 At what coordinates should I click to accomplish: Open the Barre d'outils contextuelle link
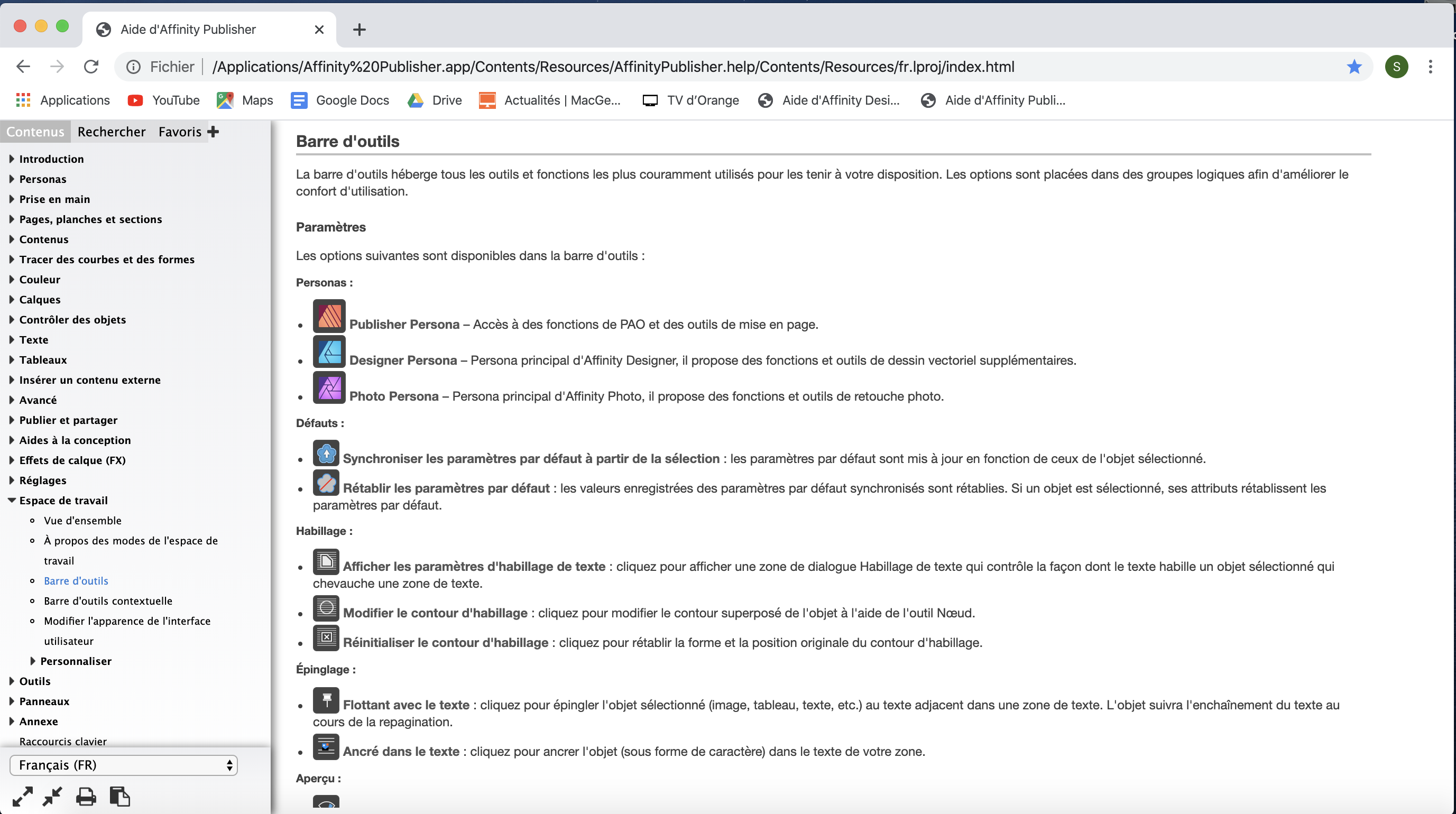pos(108,601)
